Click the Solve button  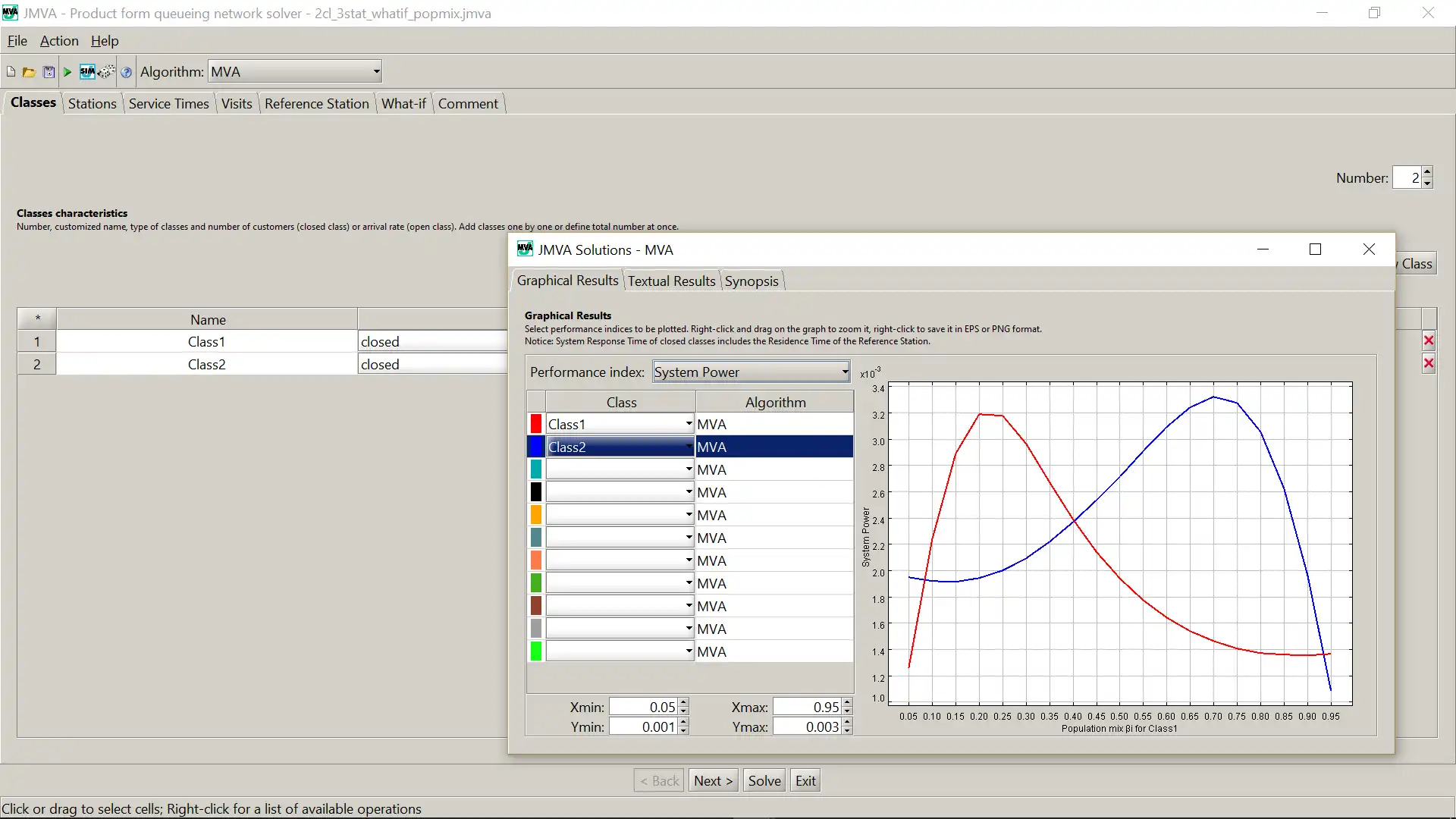point(763,781)
